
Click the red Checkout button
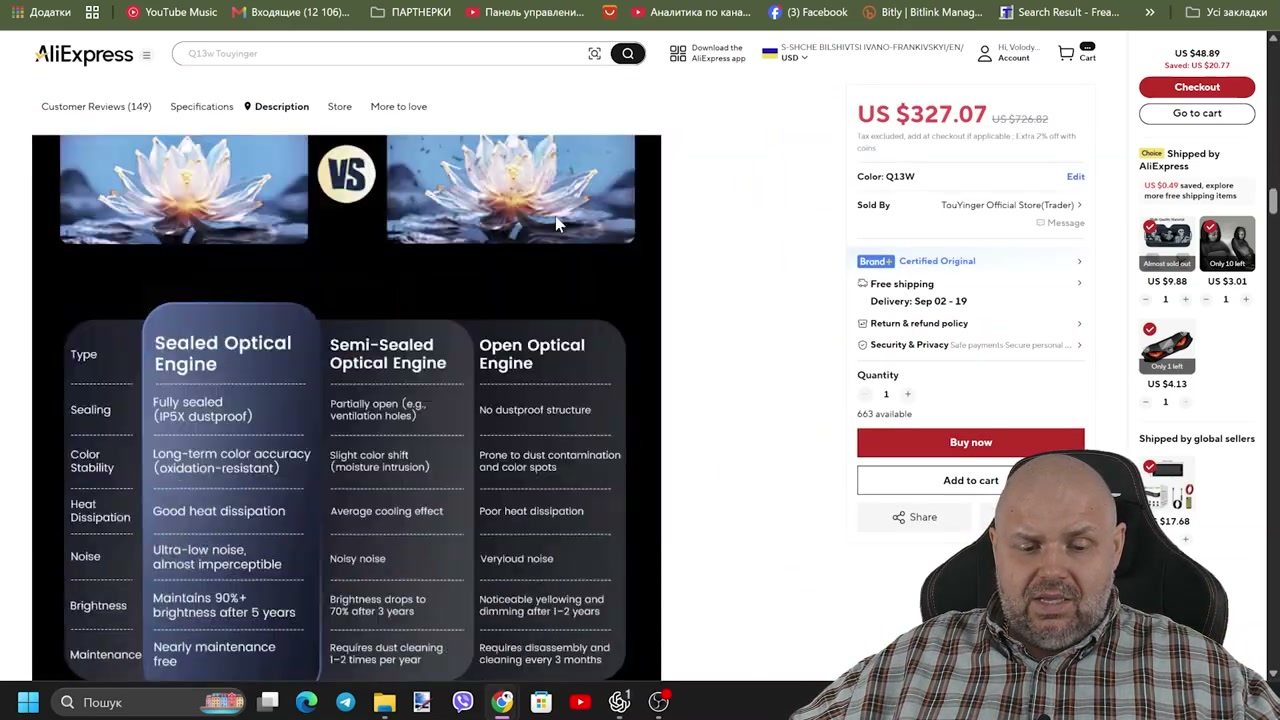tap(1197, 87)
